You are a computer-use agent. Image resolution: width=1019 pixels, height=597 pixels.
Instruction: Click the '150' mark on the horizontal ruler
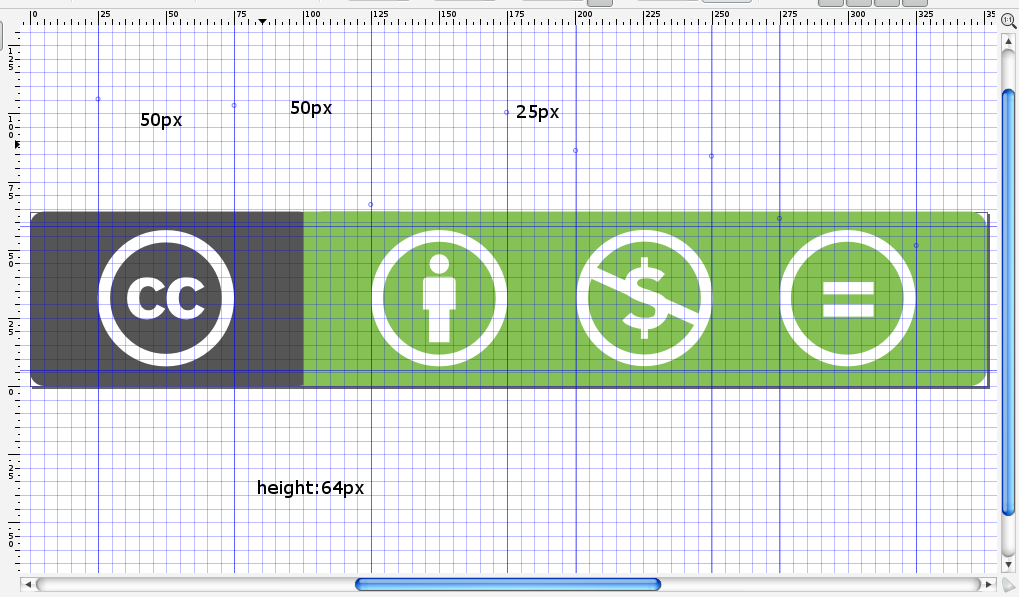[448, 14]
